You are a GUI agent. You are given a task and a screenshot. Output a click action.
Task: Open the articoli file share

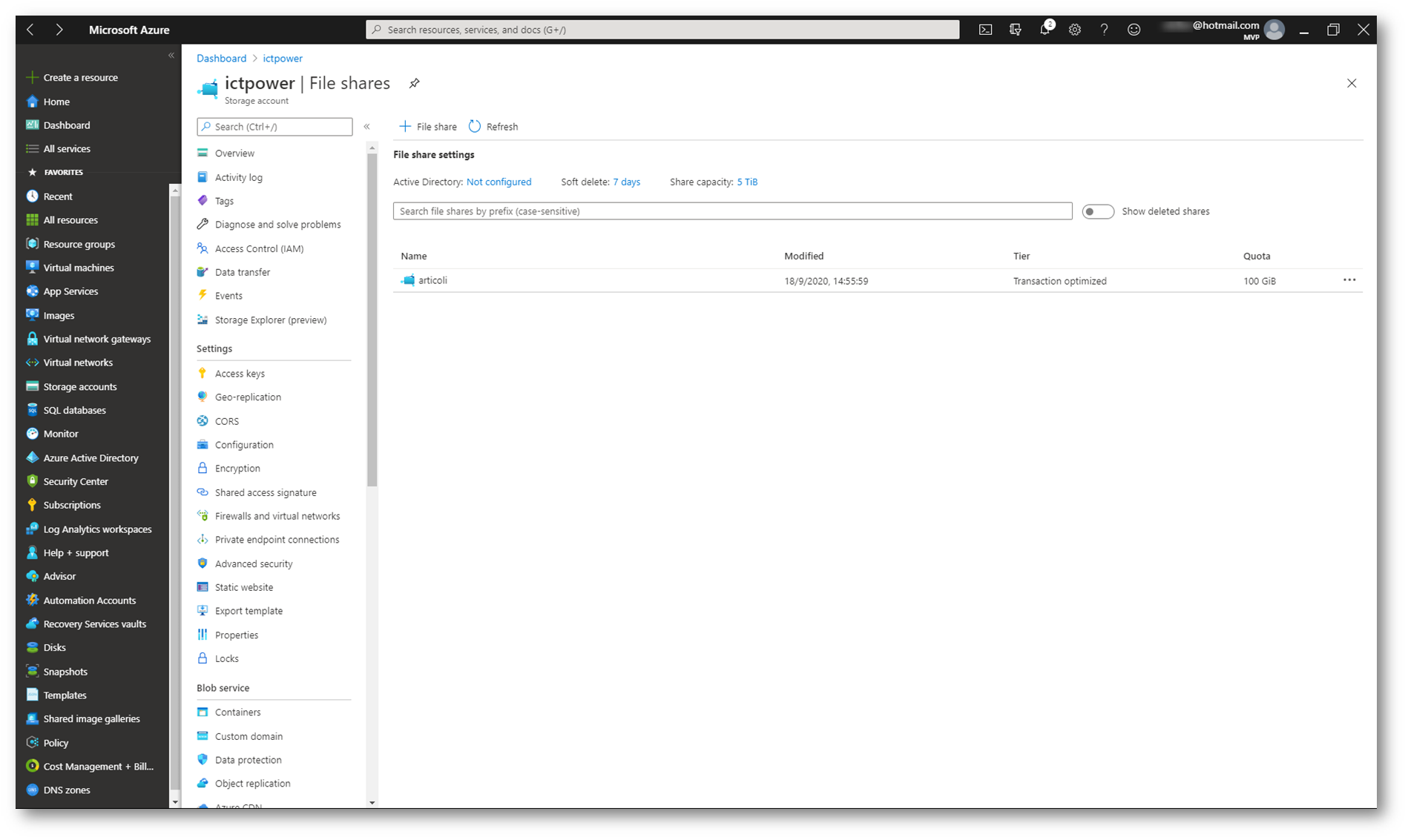[x=432, y=280]
